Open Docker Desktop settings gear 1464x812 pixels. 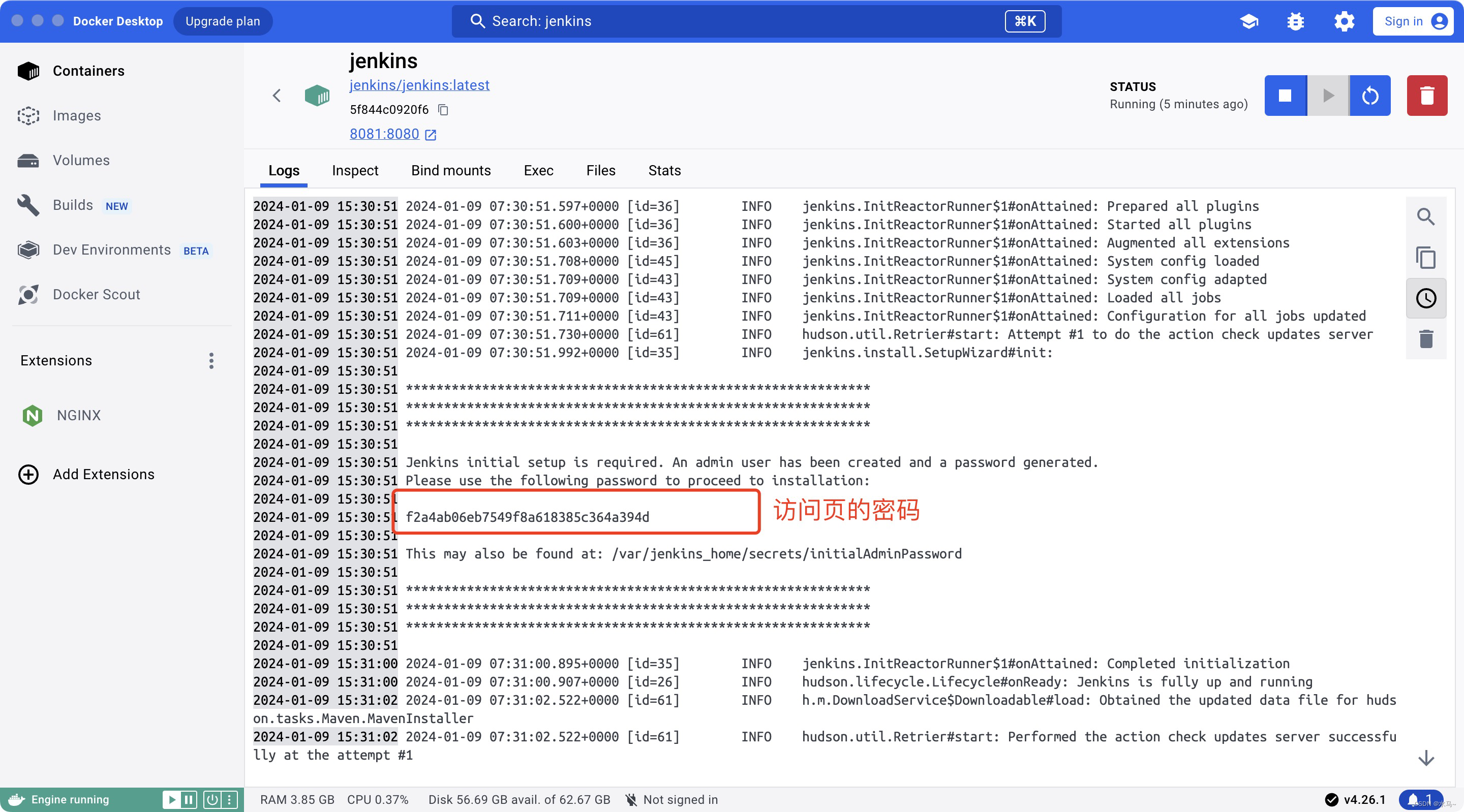(x=1344, y=21)
